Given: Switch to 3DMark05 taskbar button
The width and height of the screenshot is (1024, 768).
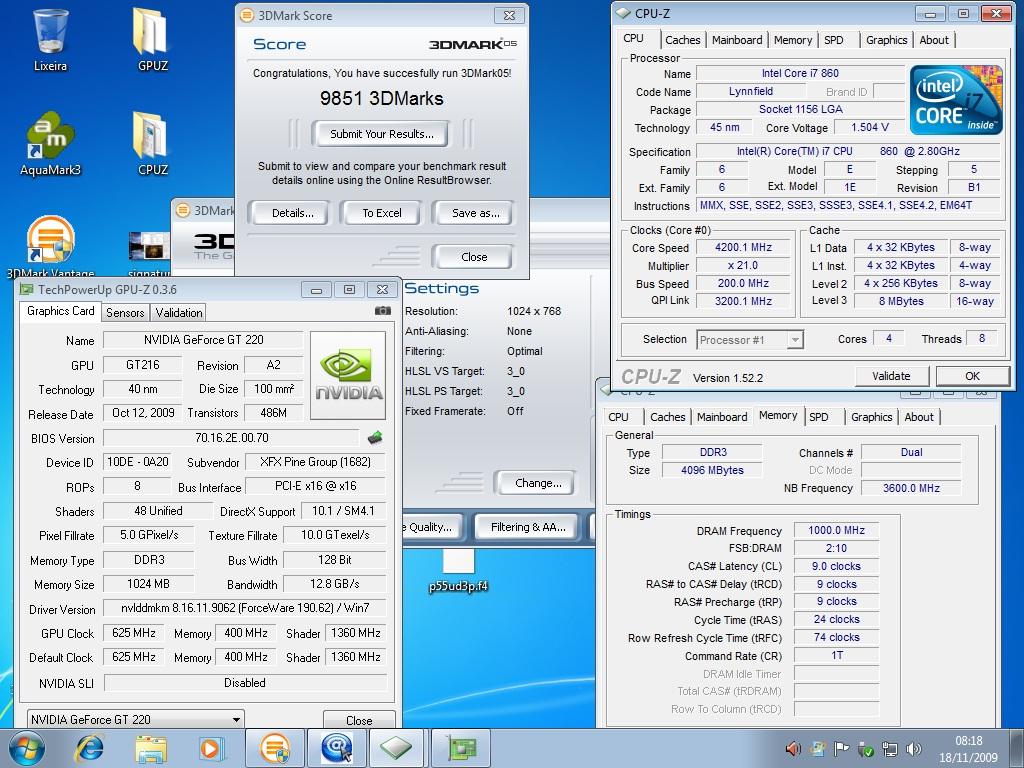Looking at the screenshot, I should click(x=275, y=748).
